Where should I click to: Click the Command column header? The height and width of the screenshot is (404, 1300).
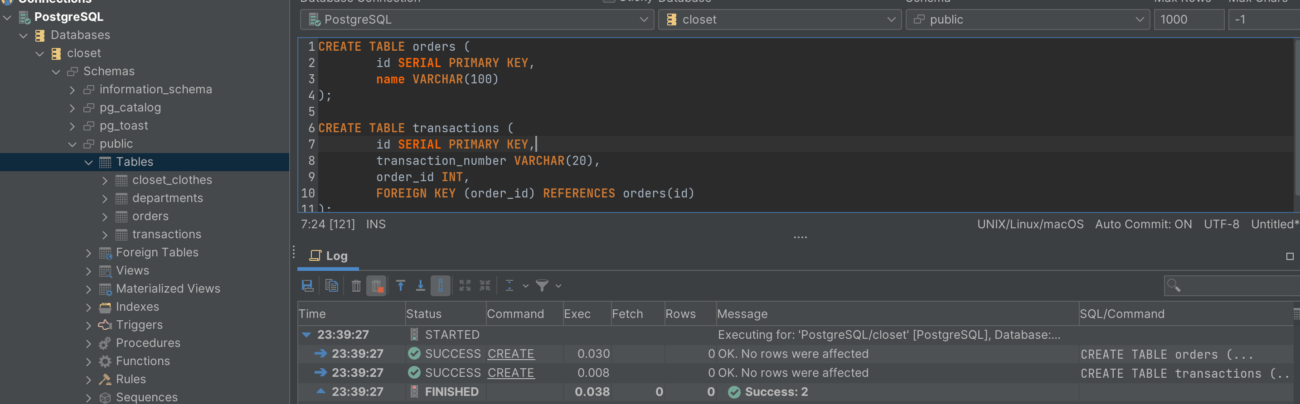(x=524, y=314)
